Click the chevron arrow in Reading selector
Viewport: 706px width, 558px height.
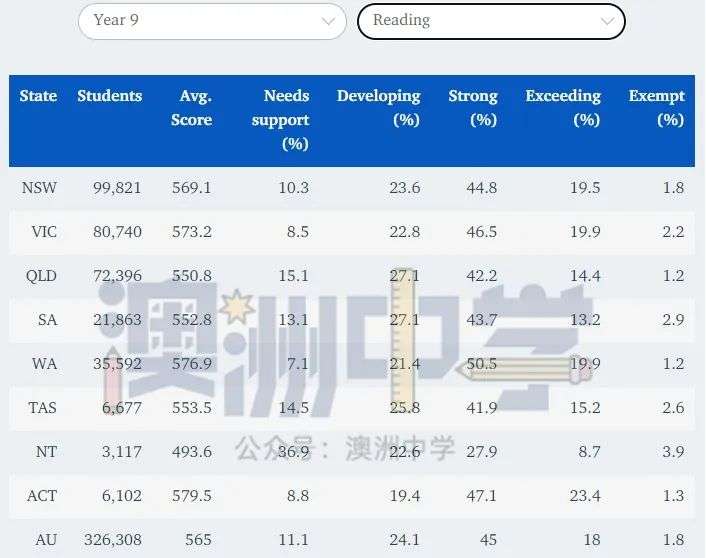pos(607,21)
